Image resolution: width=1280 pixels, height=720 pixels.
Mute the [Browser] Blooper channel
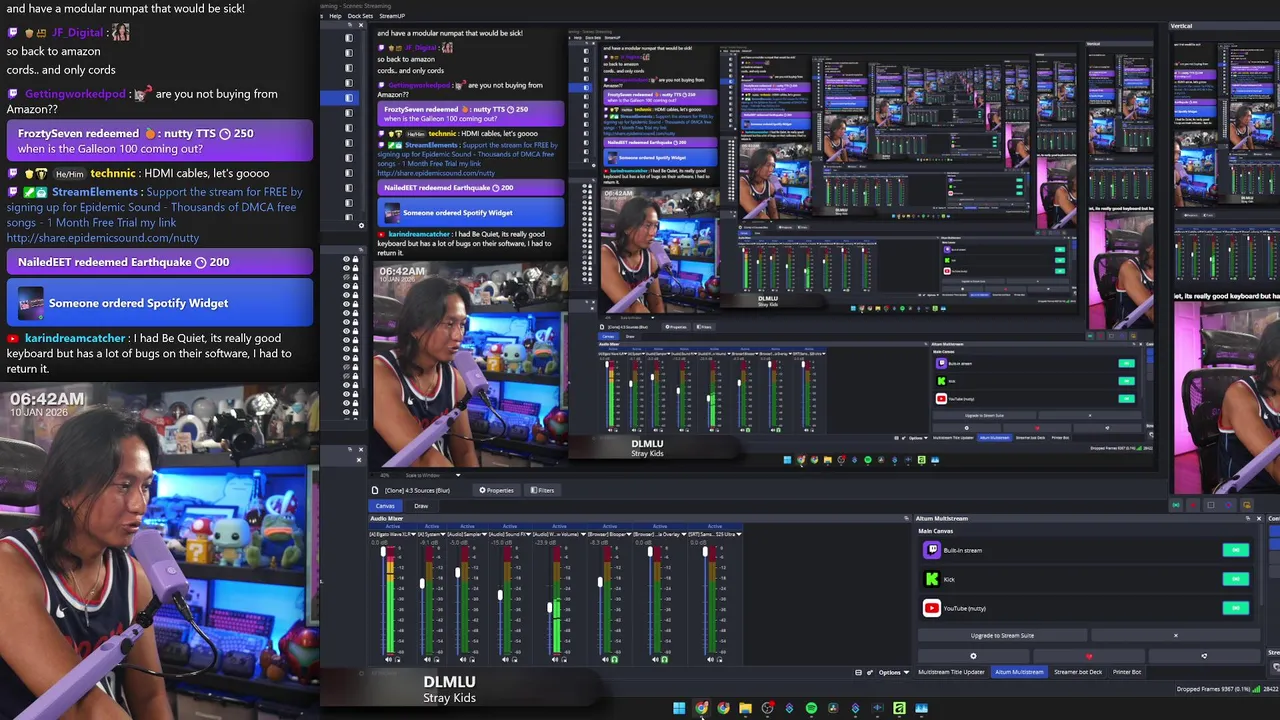pos(605,659)
